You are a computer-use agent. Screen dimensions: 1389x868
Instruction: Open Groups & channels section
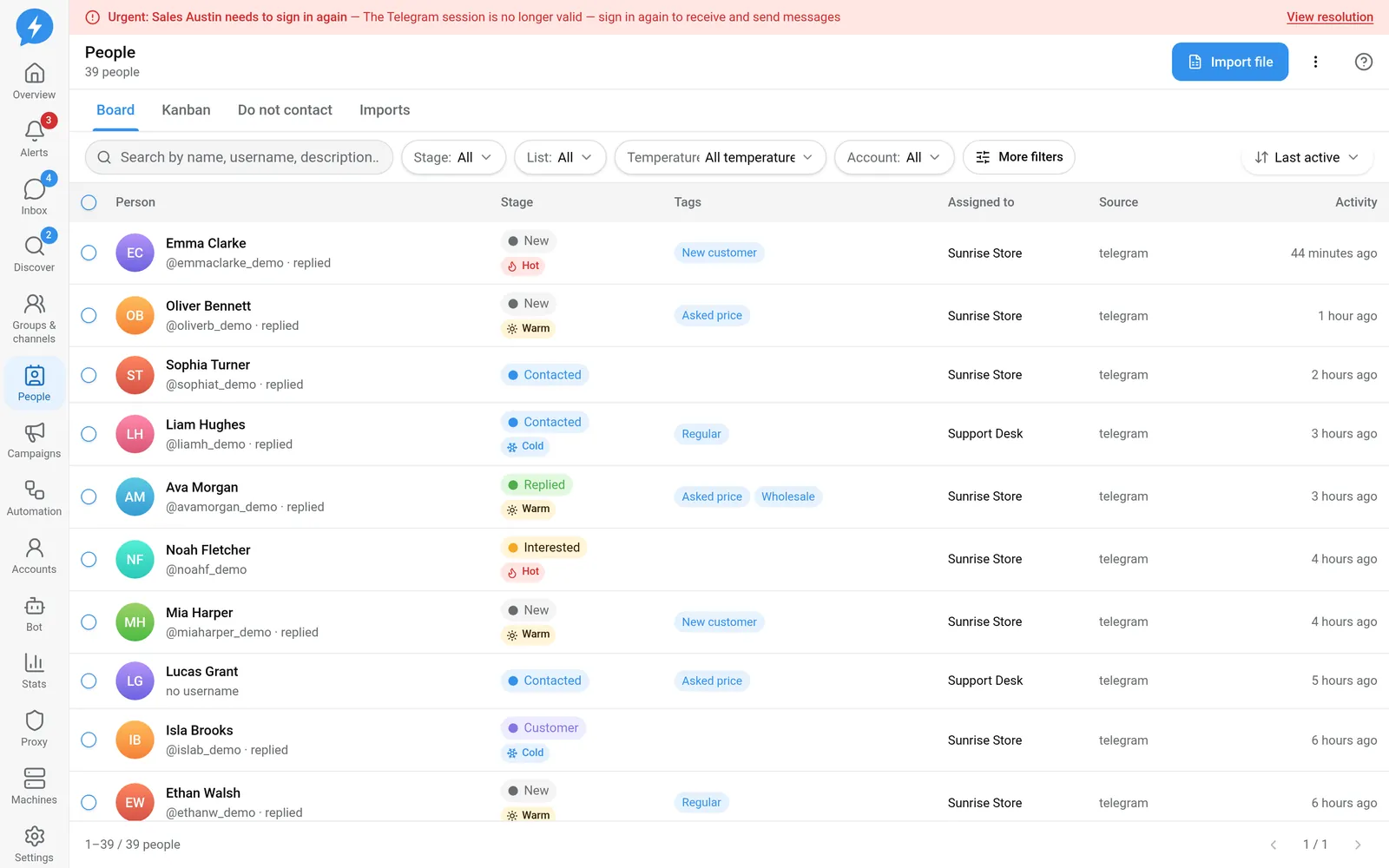[x=34, y=319]
